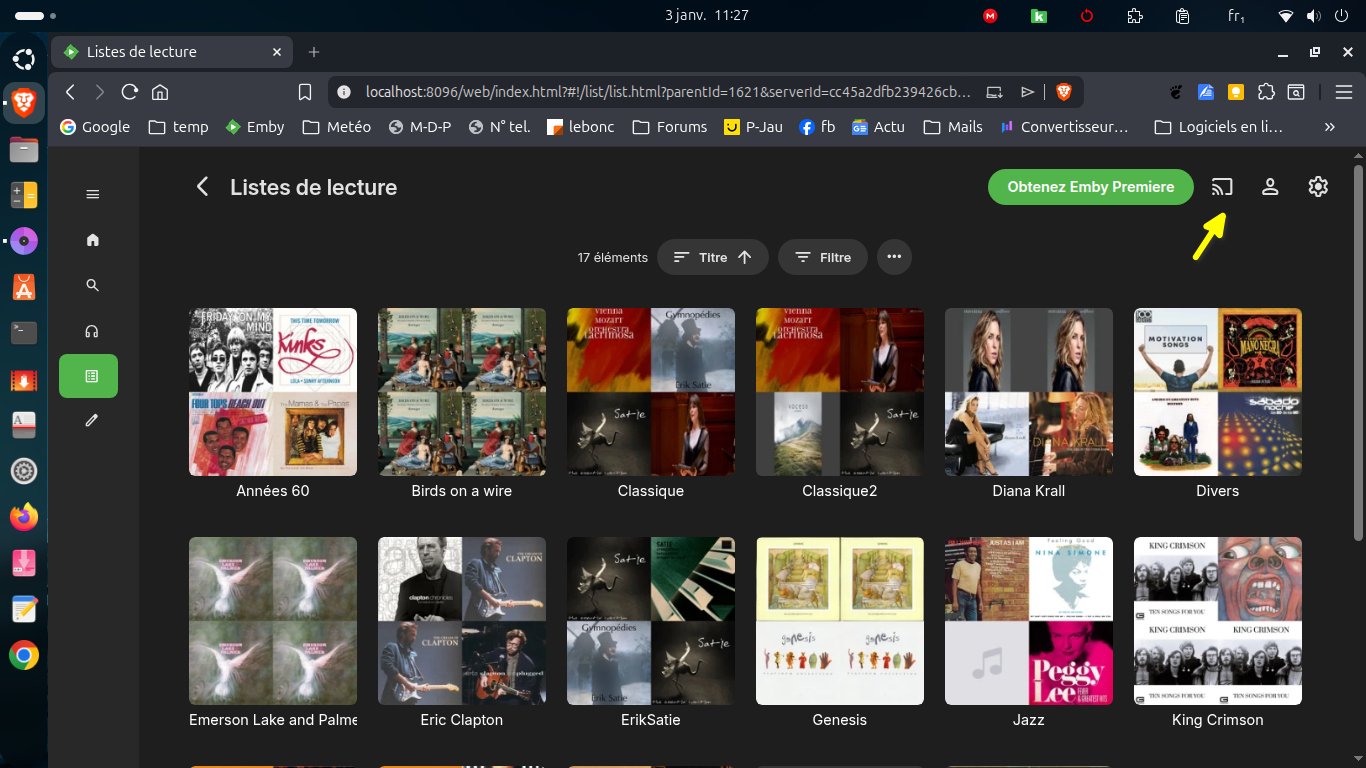
Task: Open the King Crimson playlist thumbnail
Action: pyautogui.click(x=1217, y=621)
